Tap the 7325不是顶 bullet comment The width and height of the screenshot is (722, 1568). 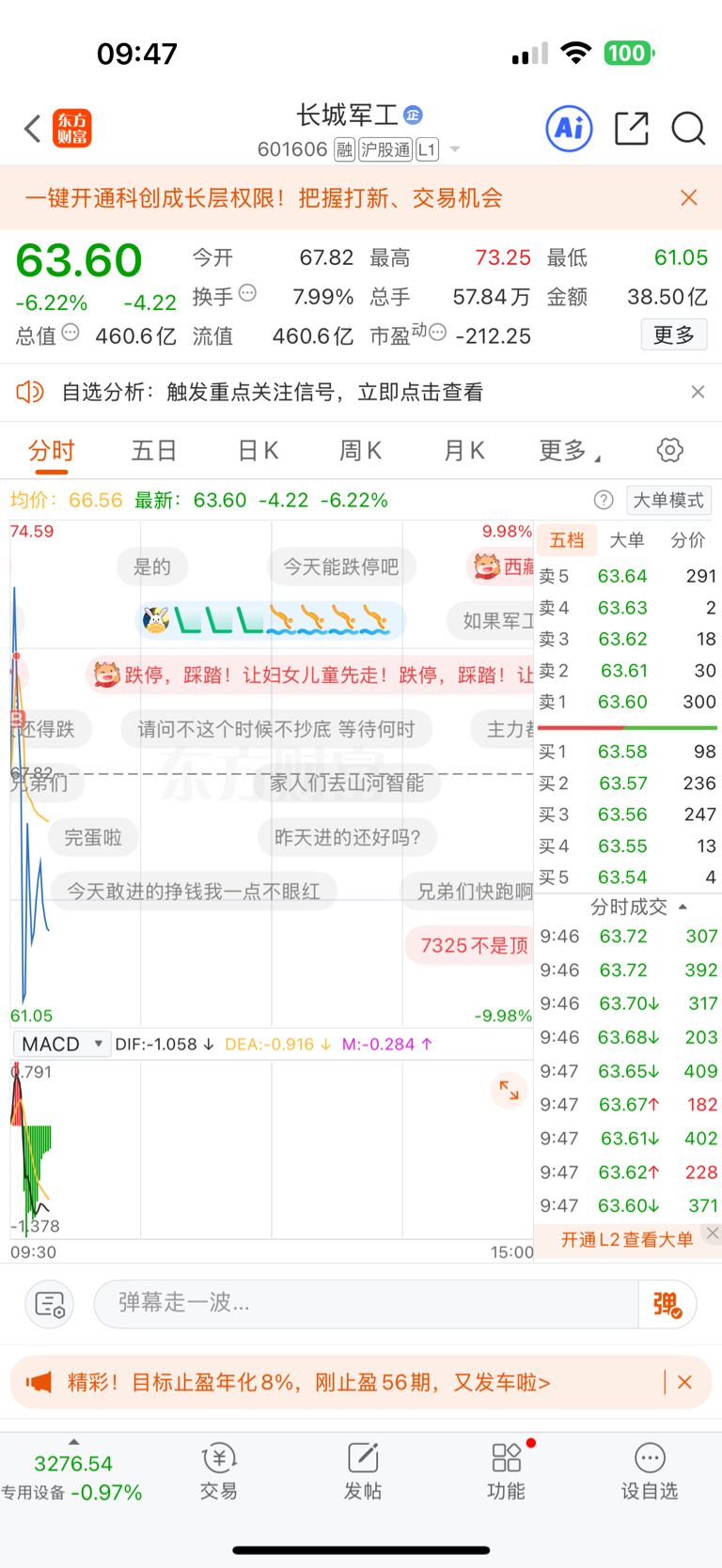471,945
